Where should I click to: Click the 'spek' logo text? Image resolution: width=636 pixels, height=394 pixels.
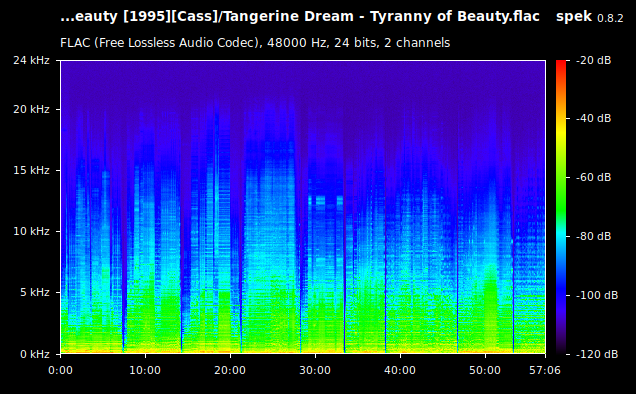coord(574,17)
